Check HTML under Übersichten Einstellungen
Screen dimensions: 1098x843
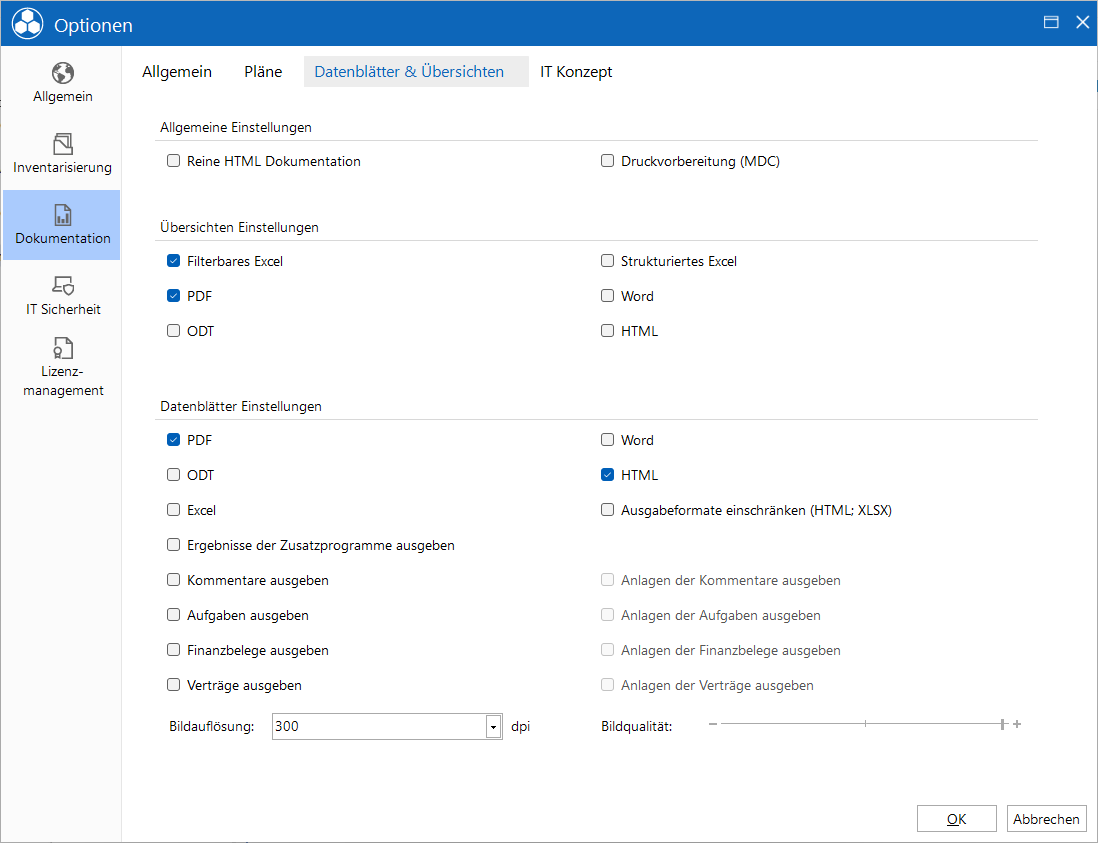click(x=607, y=331)
